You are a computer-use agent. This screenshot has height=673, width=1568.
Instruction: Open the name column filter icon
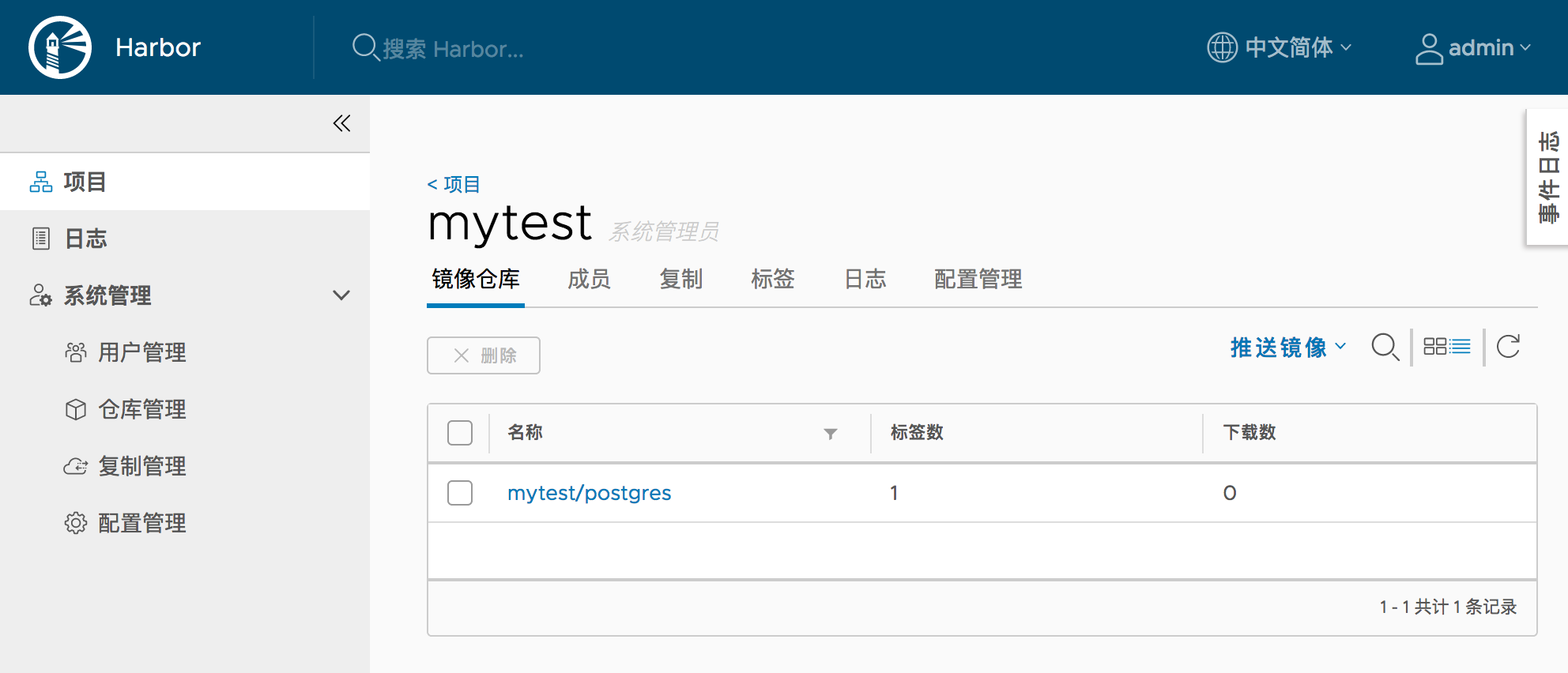(x=831, y=434)
